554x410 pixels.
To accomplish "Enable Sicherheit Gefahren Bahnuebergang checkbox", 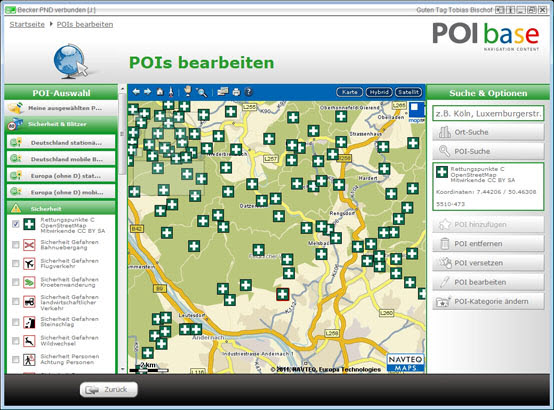I will (x=16, y=245).
